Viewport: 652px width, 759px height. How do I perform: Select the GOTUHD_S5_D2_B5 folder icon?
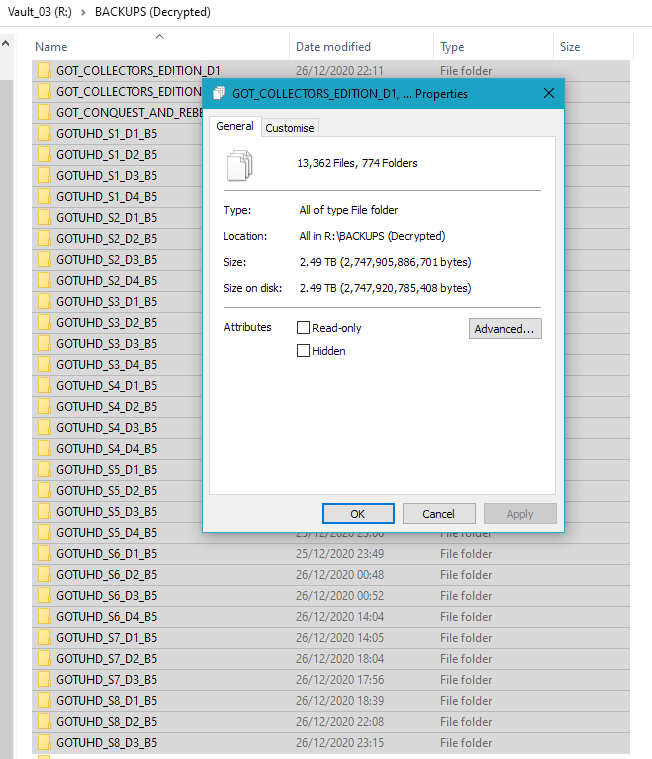click(x=44, y=490)
